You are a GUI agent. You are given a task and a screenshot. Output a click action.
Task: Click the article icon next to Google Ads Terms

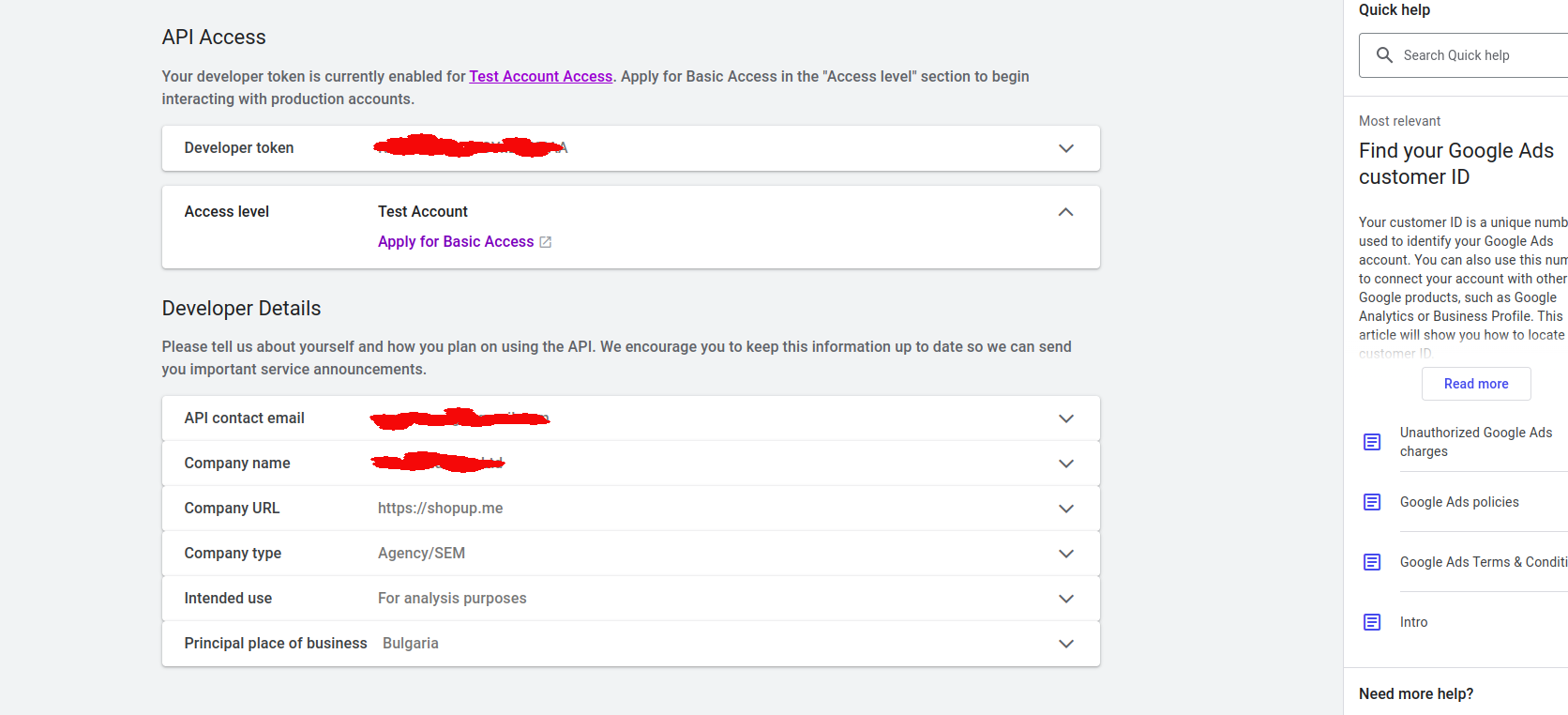(1372, 562)
